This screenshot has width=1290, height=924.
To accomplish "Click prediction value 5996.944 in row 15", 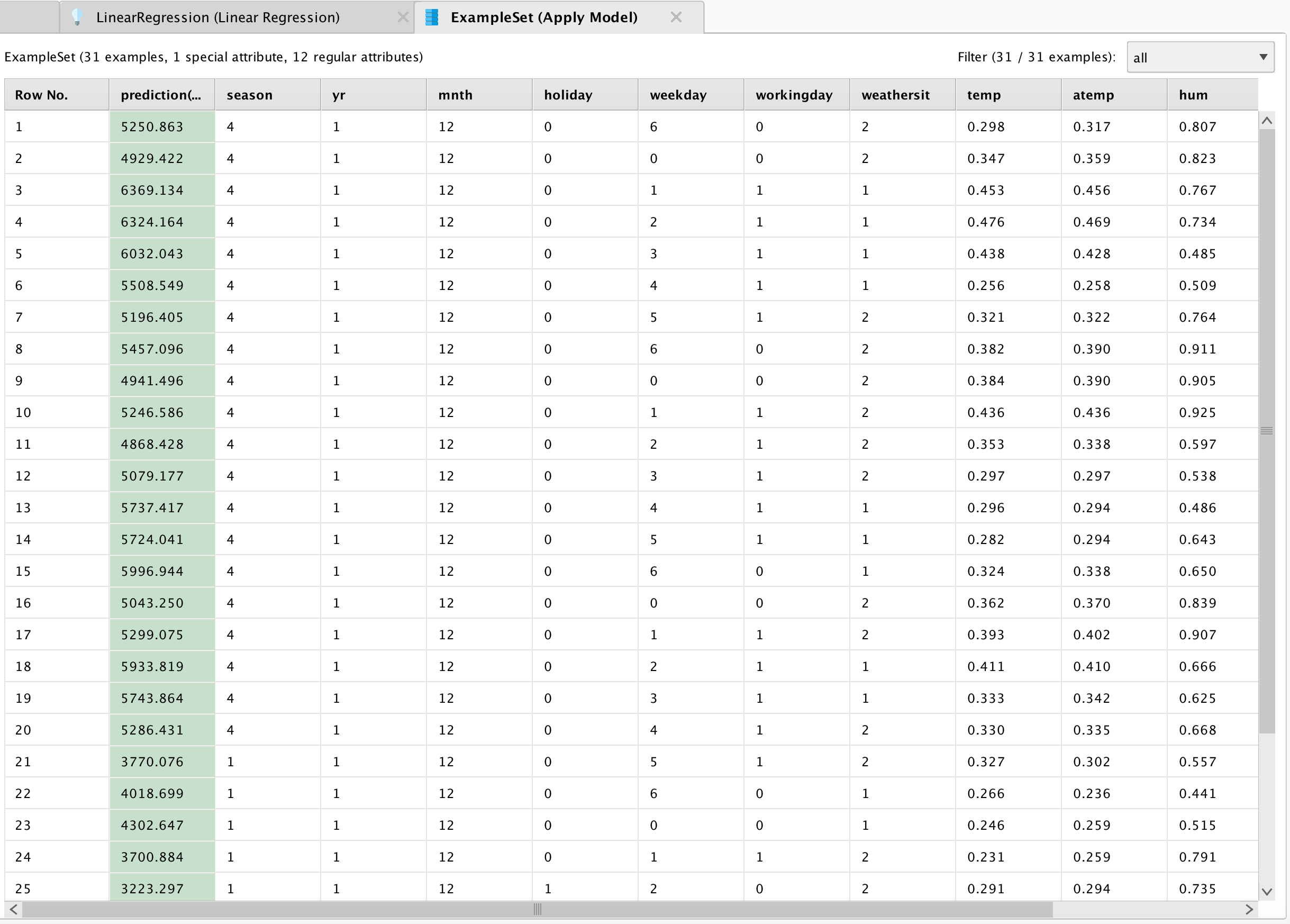I will tap(162, 570).
